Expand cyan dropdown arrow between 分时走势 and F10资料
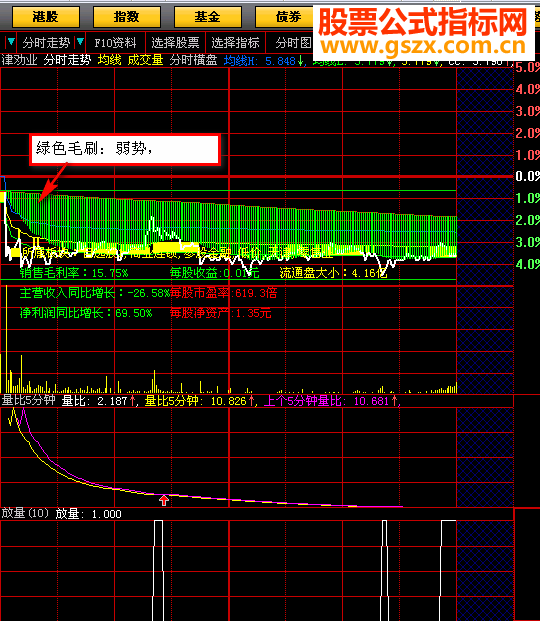Image resolution: width=540 pixels, height=621 pixels. click(x=80, y=42)
